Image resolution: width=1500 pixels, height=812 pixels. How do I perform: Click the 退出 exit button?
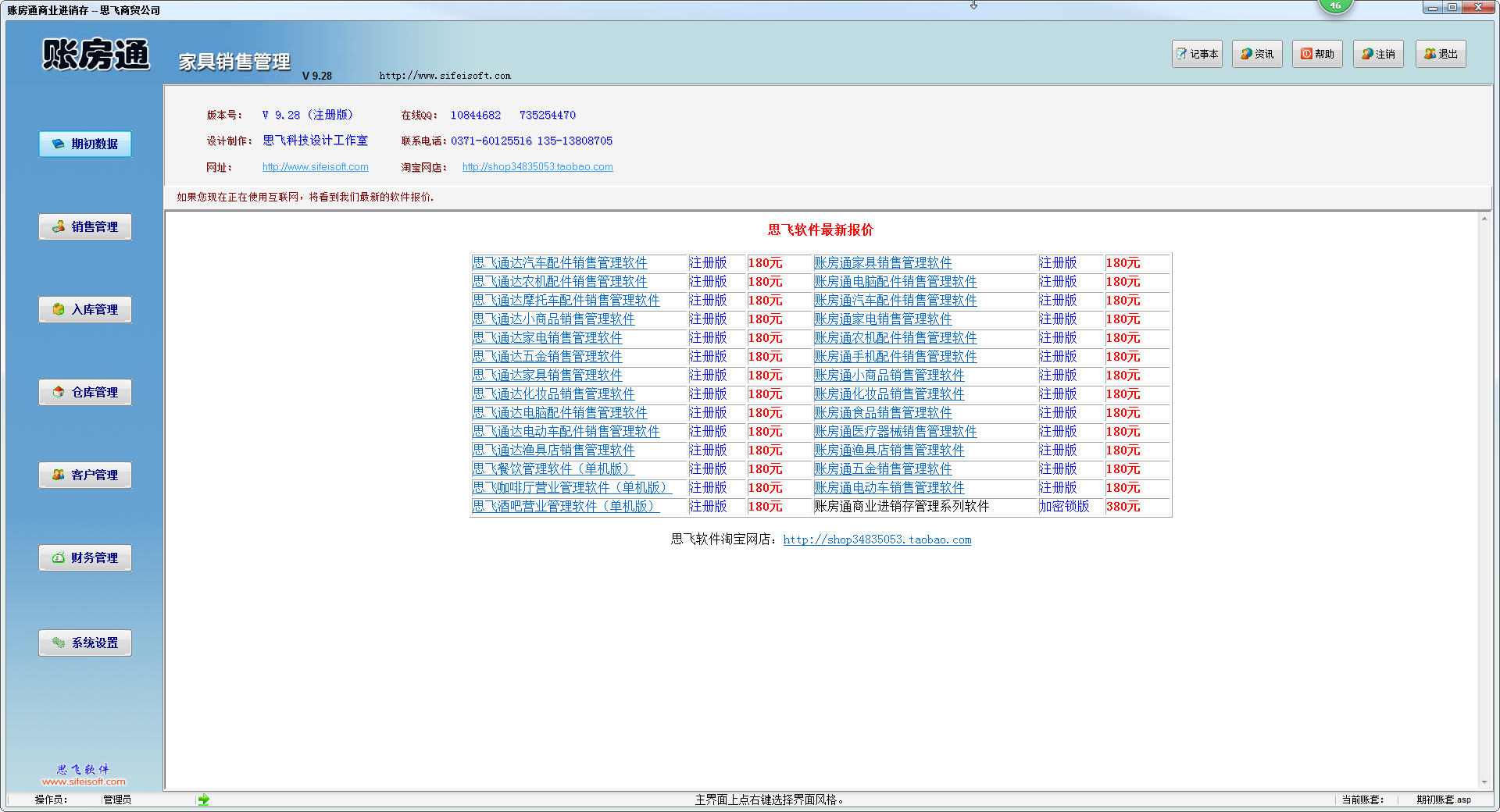[x=1441, y=54]
